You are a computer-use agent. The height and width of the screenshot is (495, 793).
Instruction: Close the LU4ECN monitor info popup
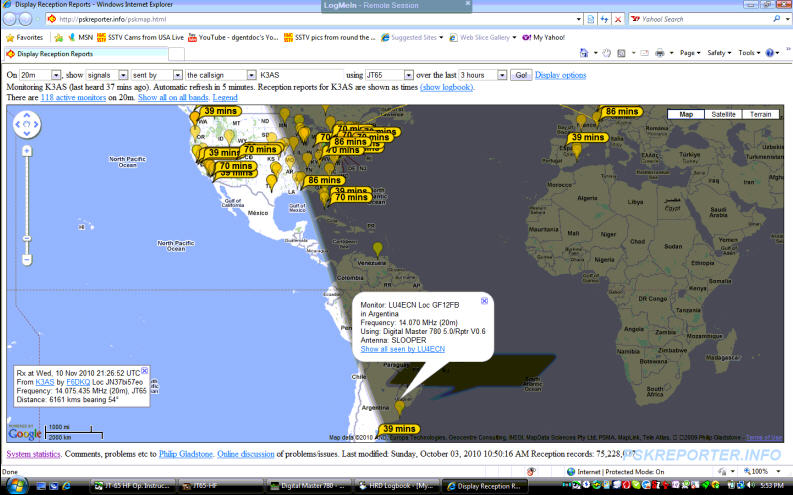pos(485,300)
